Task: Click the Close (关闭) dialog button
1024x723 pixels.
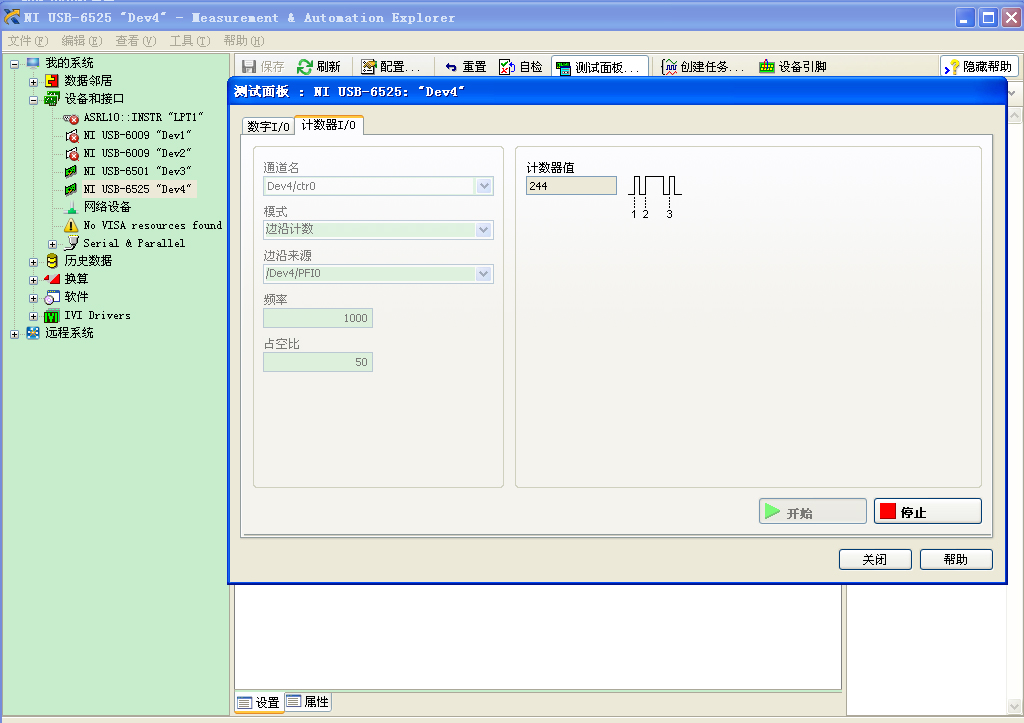Action: click(x=875, y=560)
